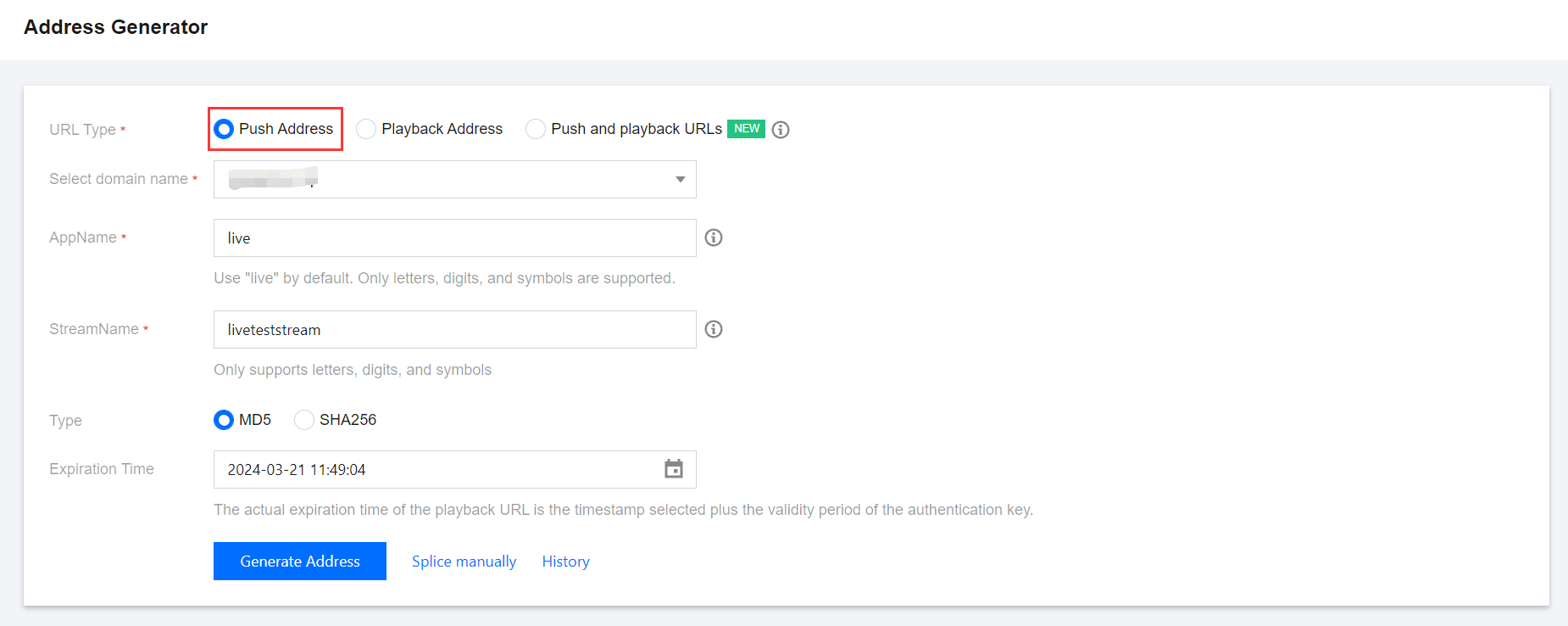Click the green NEW badge

746,129
